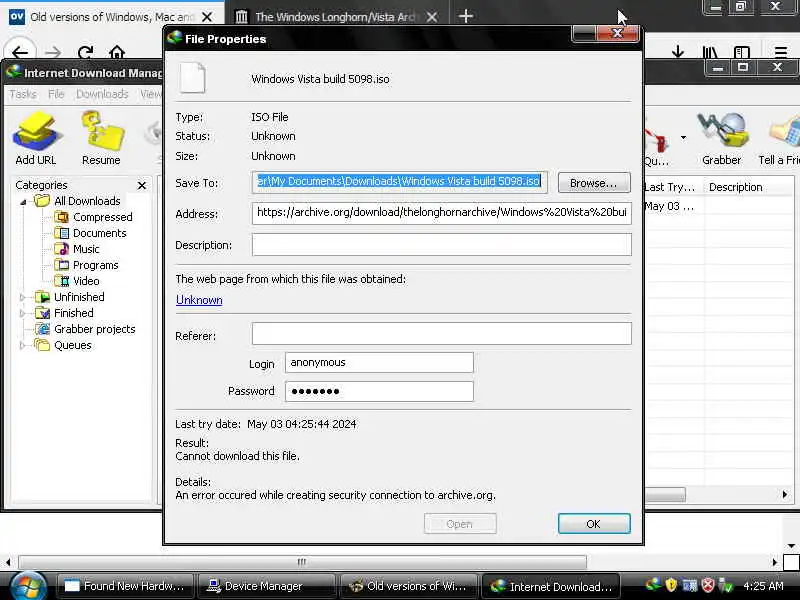Select the Unfinished category
Viewport: 800px width, 600px height.
coord(79,297)
